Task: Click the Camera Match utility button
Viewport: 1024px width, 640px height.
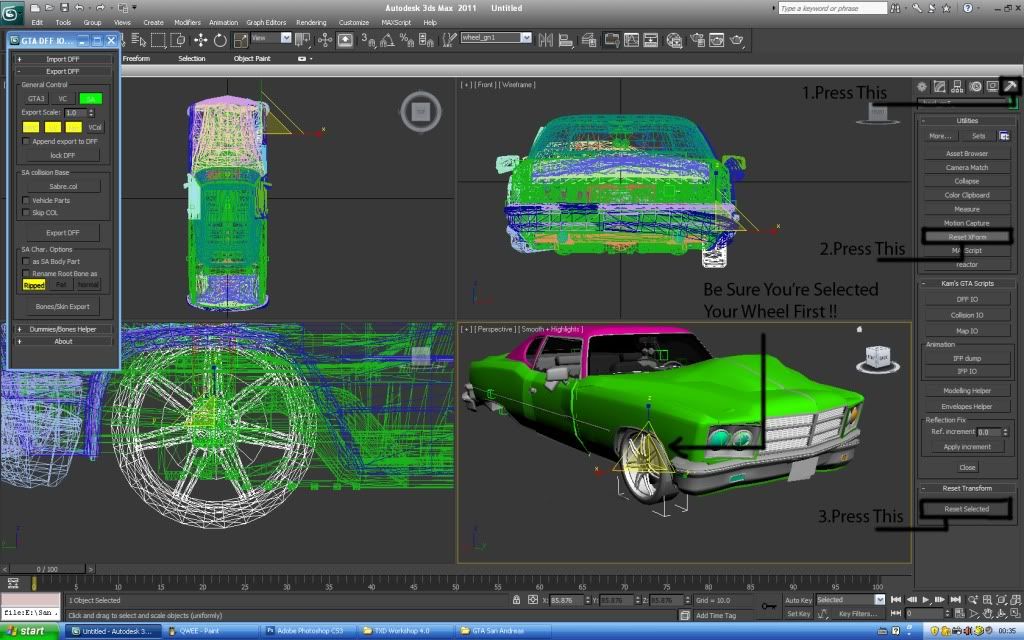Action: click(x=967, y=168)
